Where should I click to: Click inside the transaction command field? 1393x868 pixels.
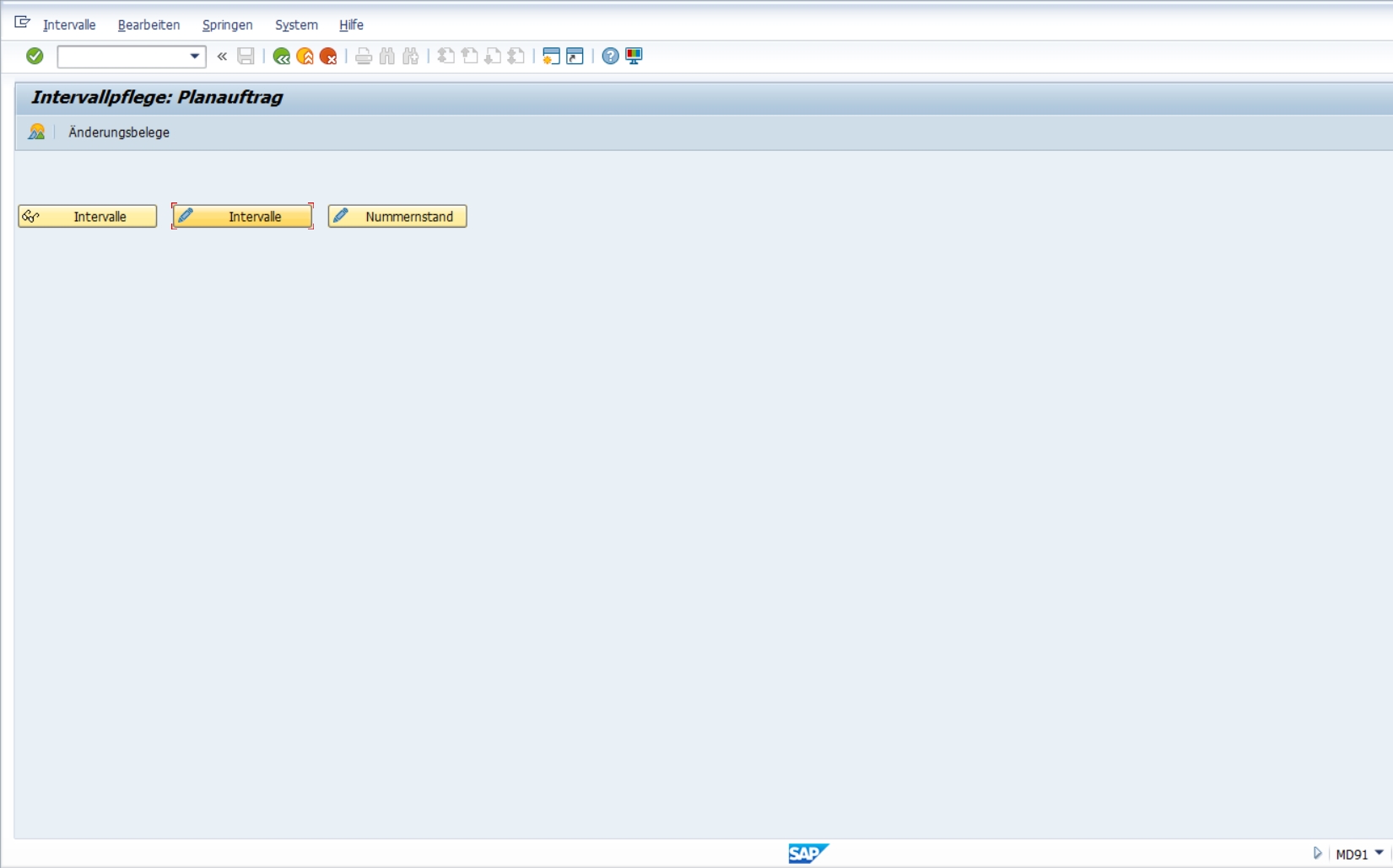point(123,57)
